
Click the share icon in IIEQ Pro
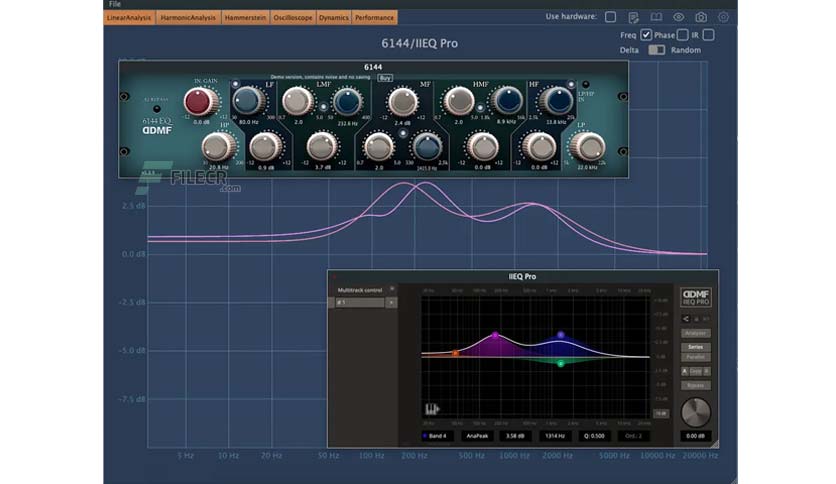[686, 319]
